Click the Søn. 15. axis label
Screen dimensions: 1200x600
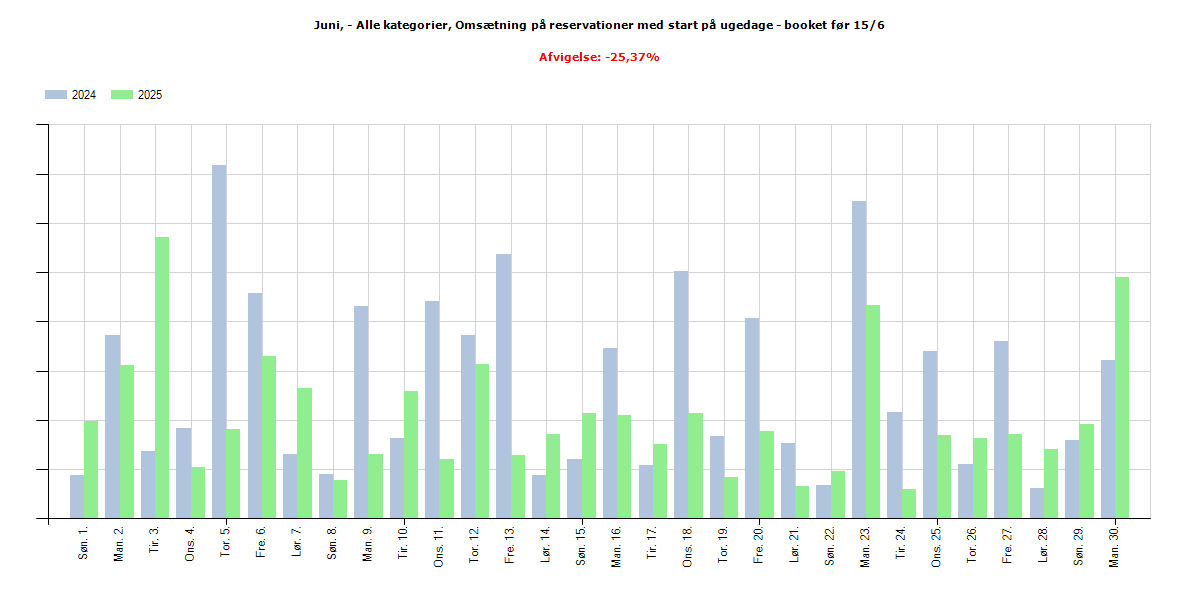click(x=581, y=544)
